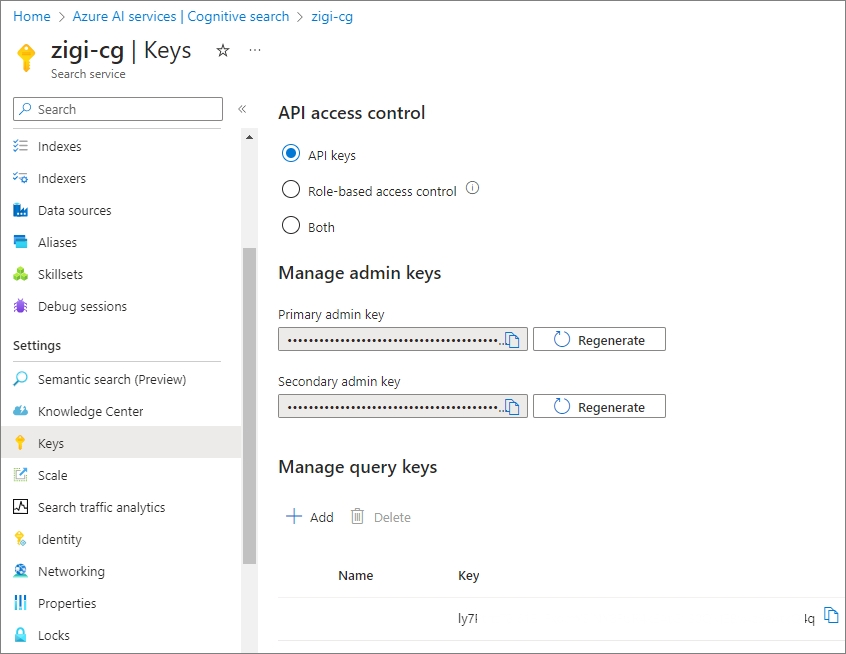Click the Indexers sidebar icon
The width and height of the screenshot is (846, 654).
point(21,178)
